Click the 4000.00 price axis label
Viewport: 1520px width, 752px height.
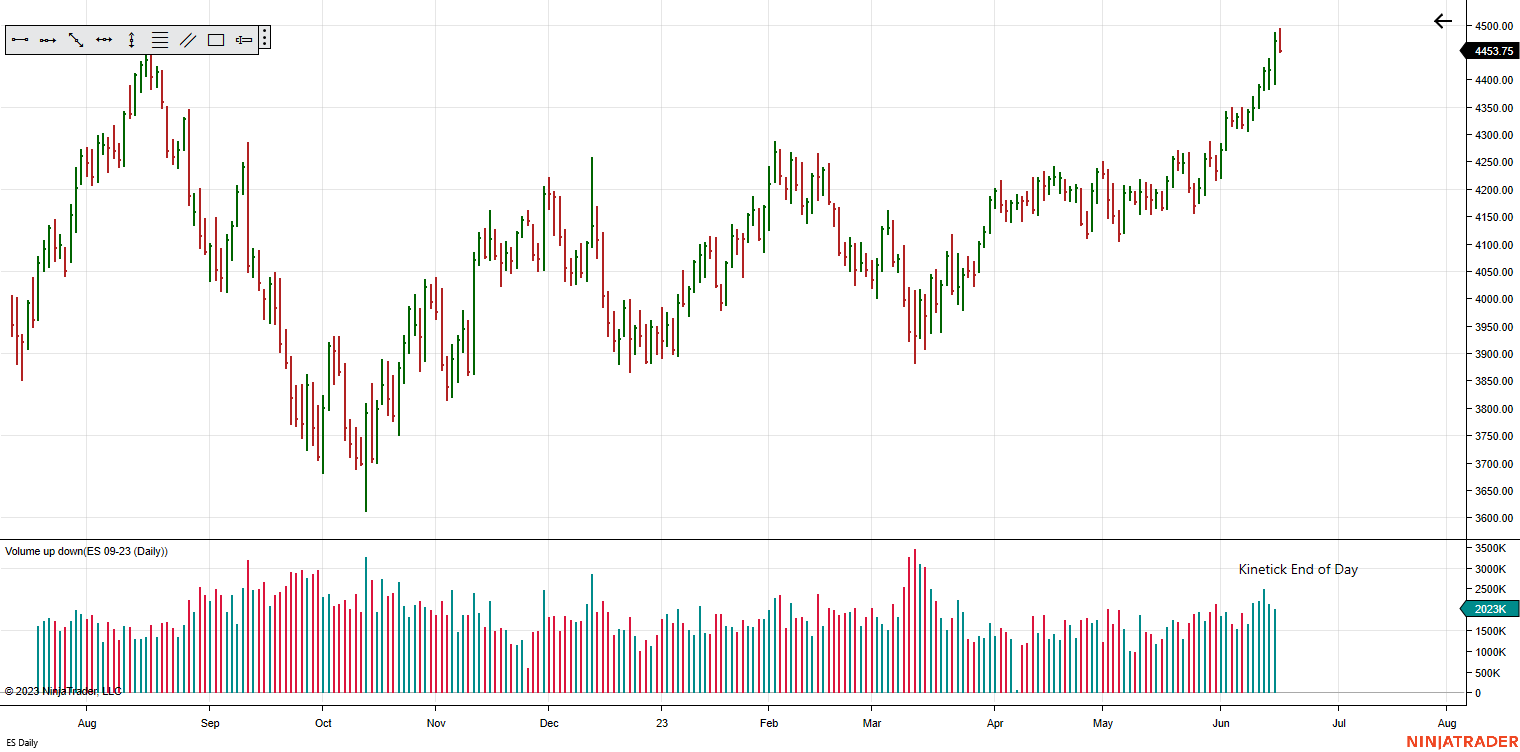pos(1493,299)
